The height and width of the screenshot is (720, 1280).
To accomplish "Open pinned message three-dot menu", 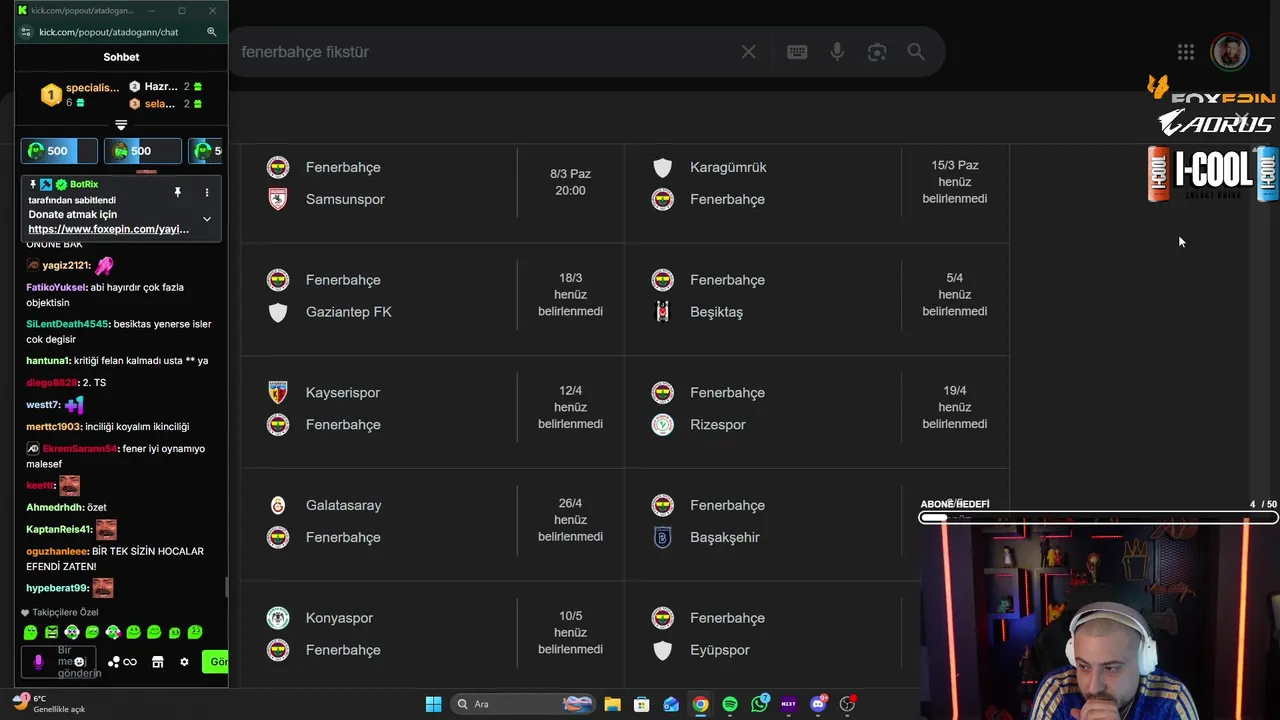I will pos(207,192).
